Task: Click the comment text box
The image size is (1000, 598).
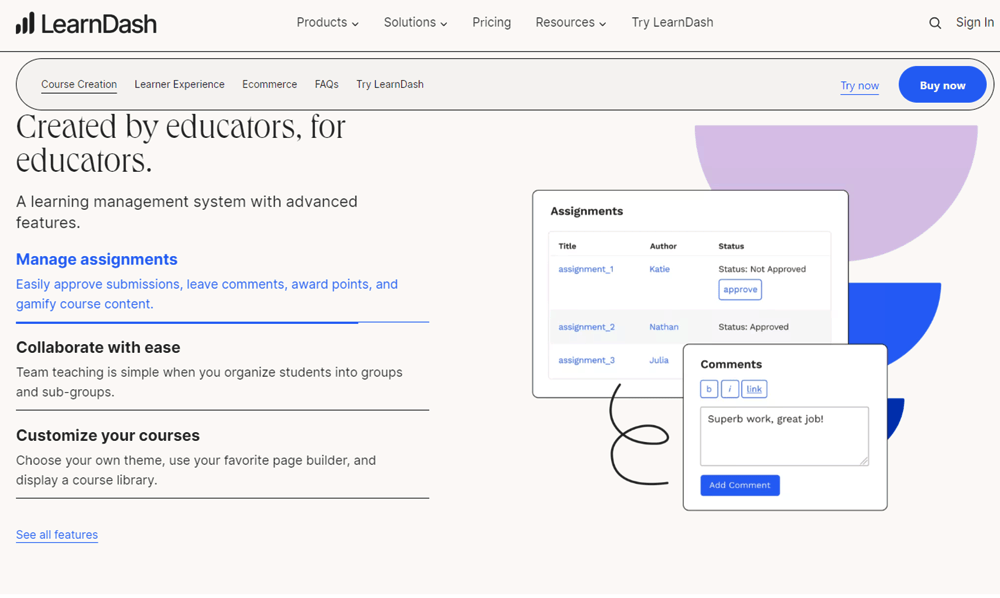Action: (784, 436)
